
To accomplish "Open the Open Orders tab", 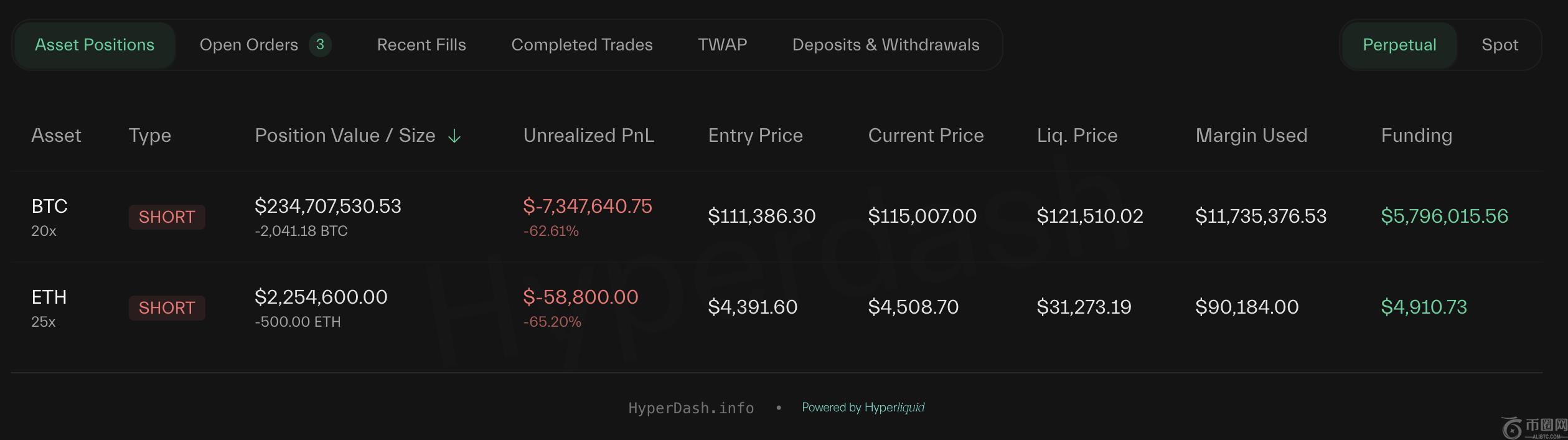I will [248, 45].
